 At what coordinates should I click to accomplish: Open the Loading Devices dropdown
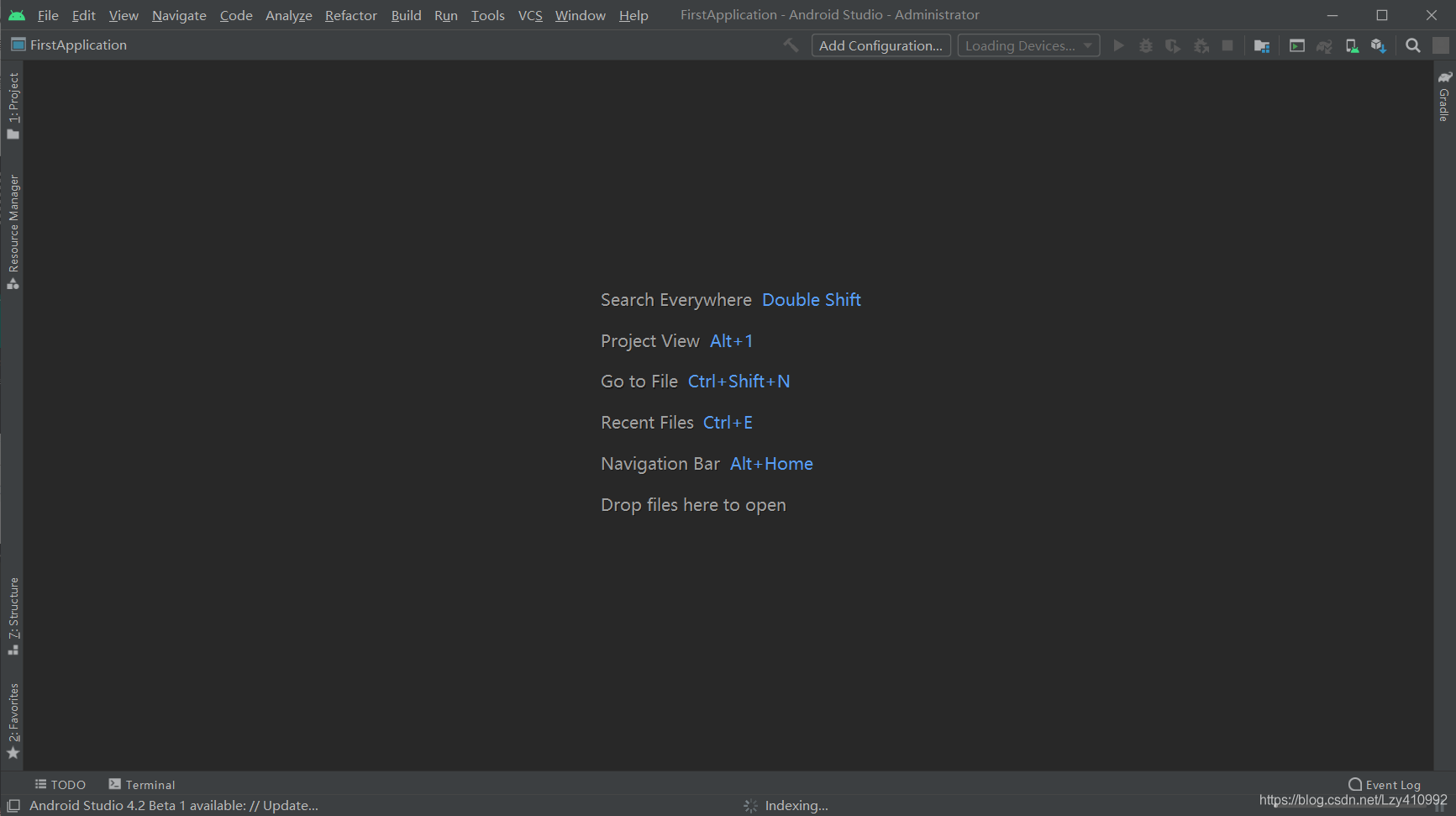click(x=1028, y=45)
